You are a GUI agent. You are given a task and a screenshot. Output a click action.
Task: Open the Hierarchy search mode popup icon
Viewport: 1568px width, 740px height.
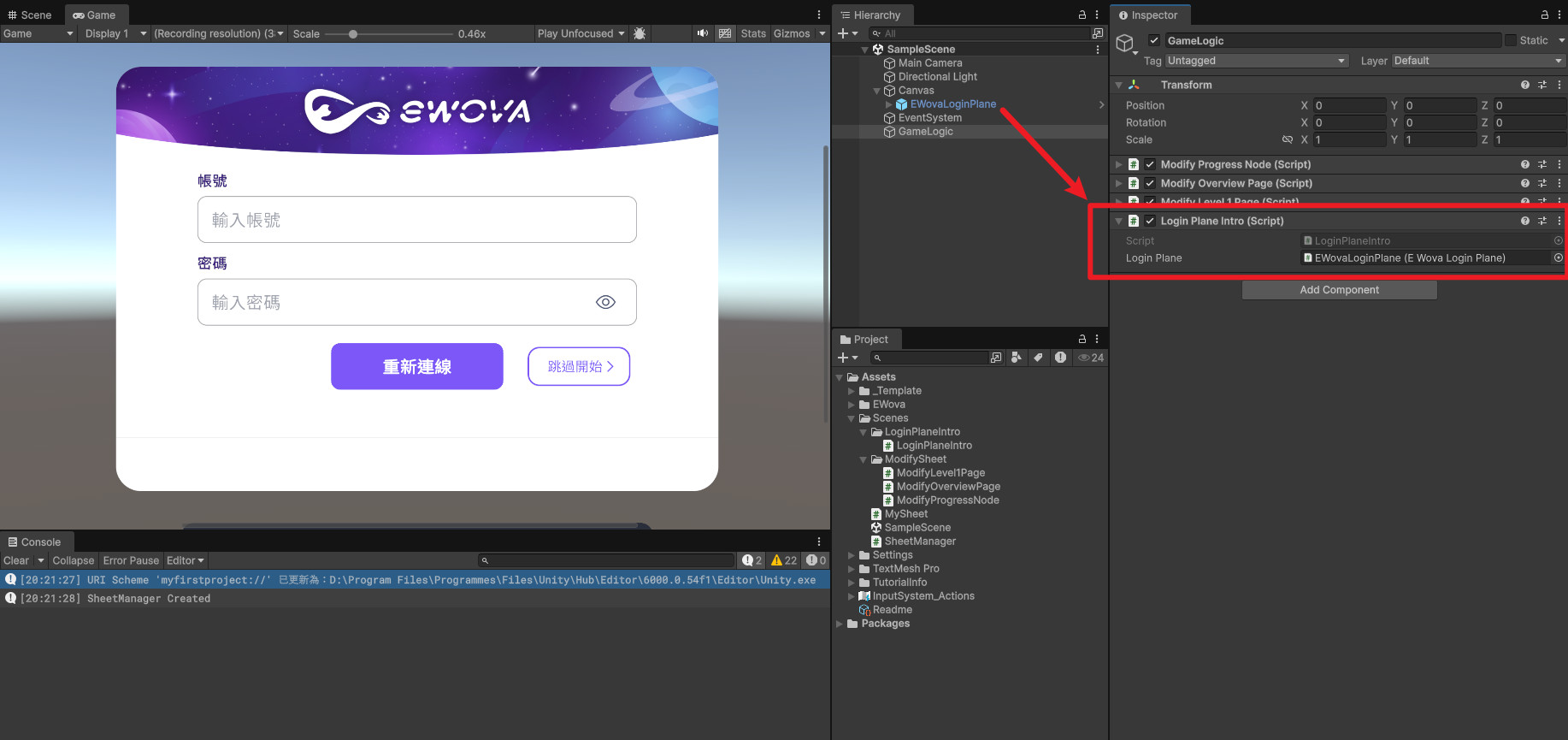[1098, 33]
